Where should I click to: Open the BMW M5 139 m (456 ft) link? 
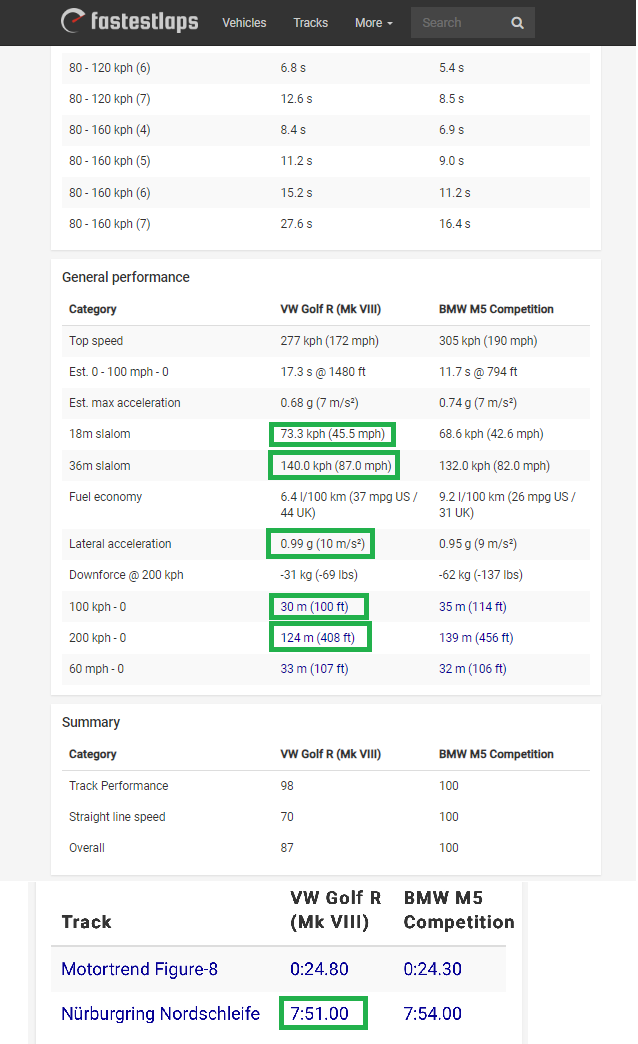point(476,637)
